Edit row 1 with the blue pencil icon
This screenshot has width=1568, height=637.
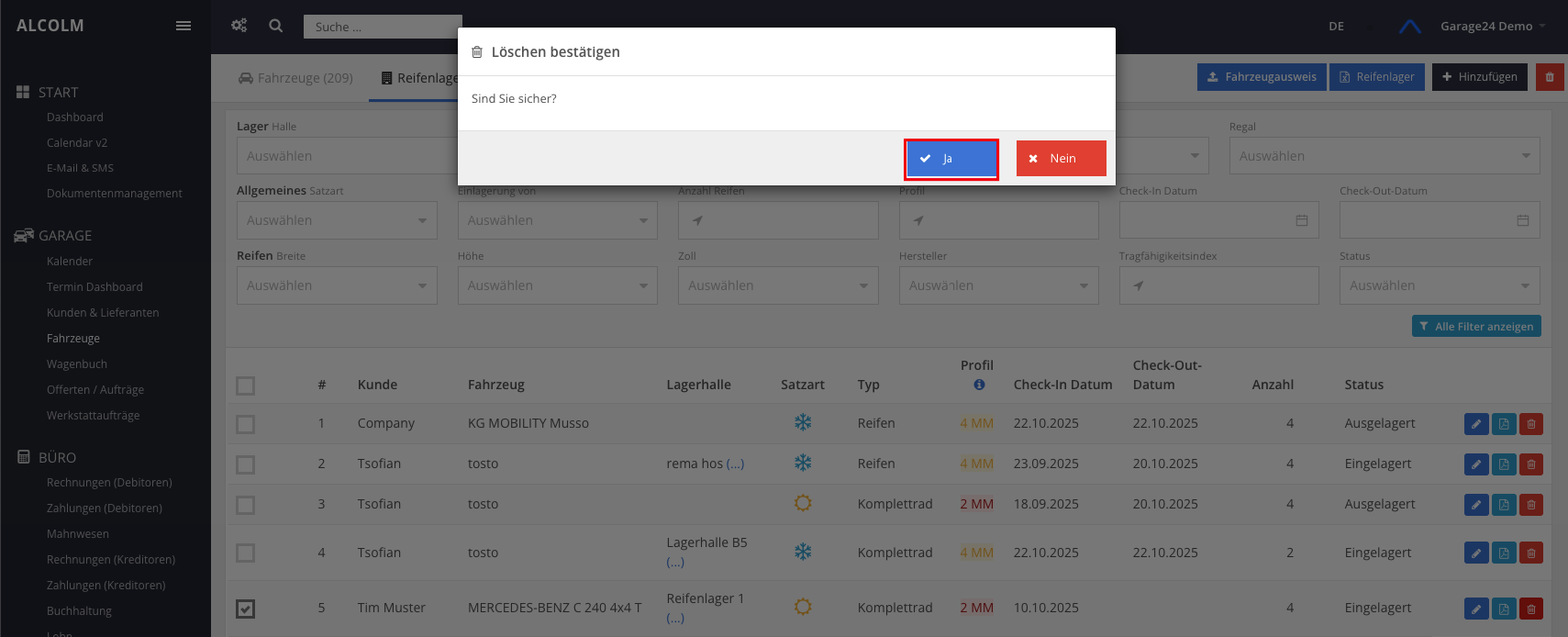click(1475, 424)
